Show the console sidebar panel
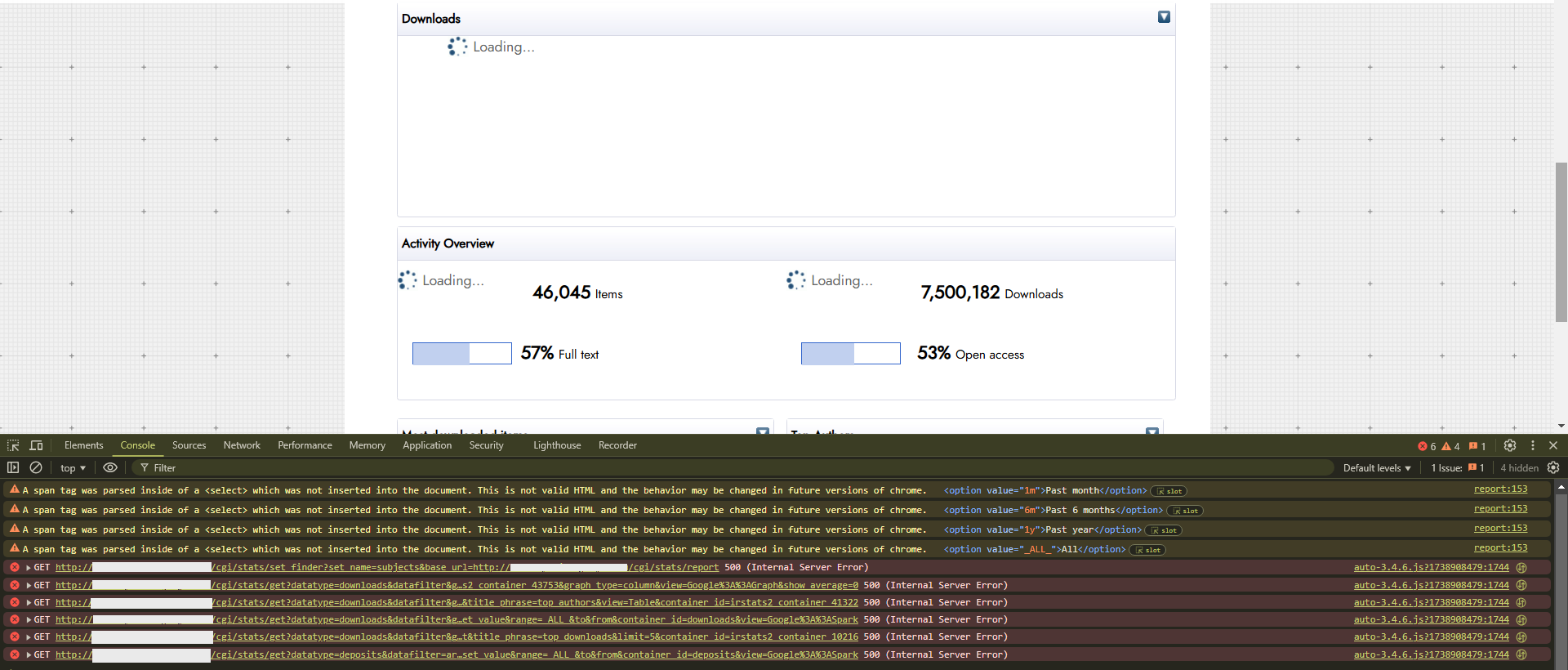The height and width of the screenshot is (670, 1568). (13, 467)
